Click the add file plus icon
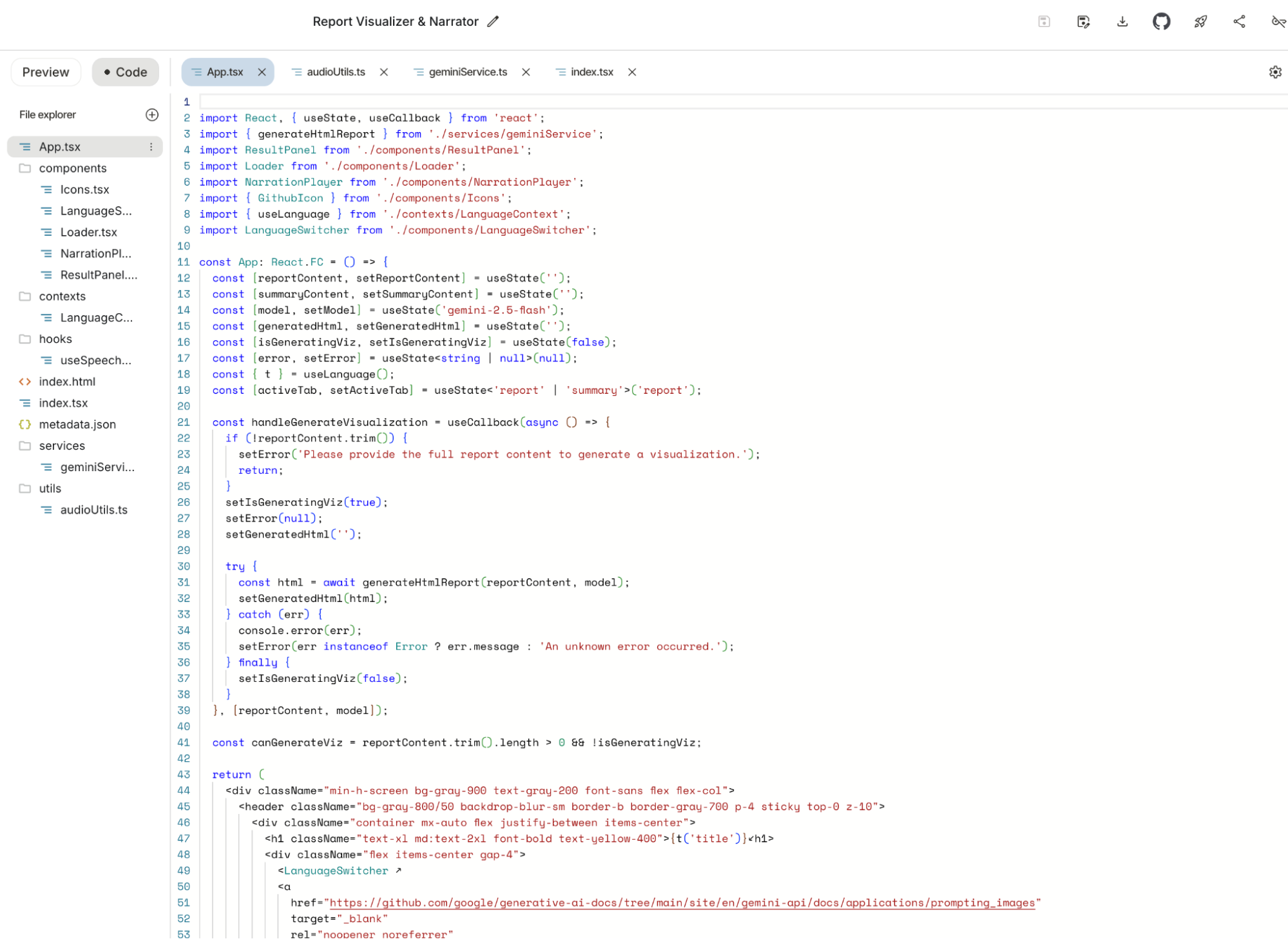 point(152,115)
